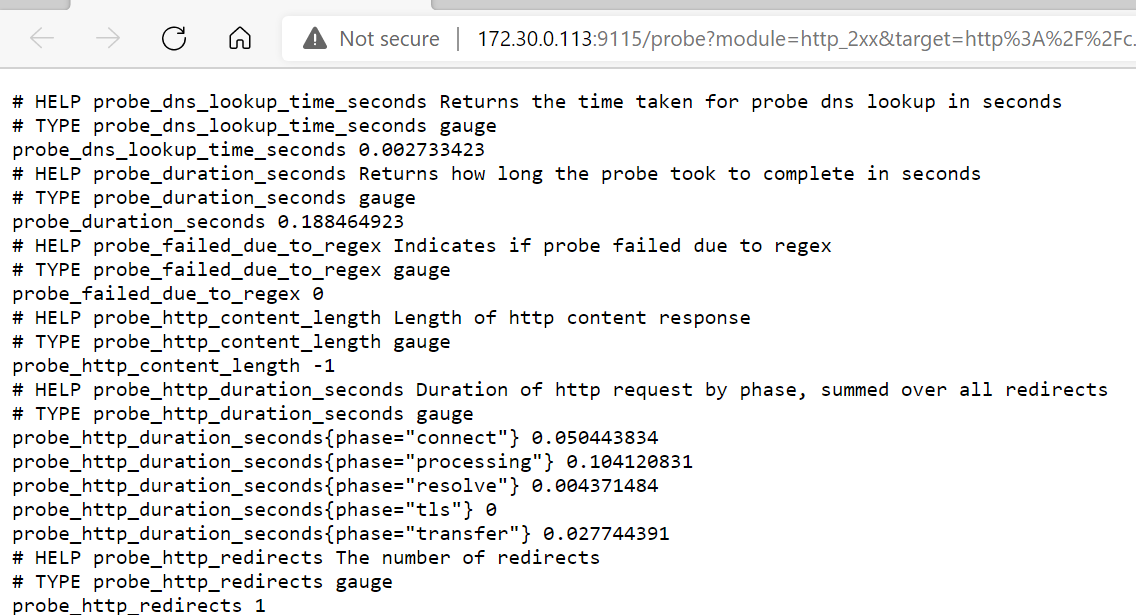Click the HELP probe_http_redirects comment line
The height and width of the screenshot is (615, 1136).
306,558
